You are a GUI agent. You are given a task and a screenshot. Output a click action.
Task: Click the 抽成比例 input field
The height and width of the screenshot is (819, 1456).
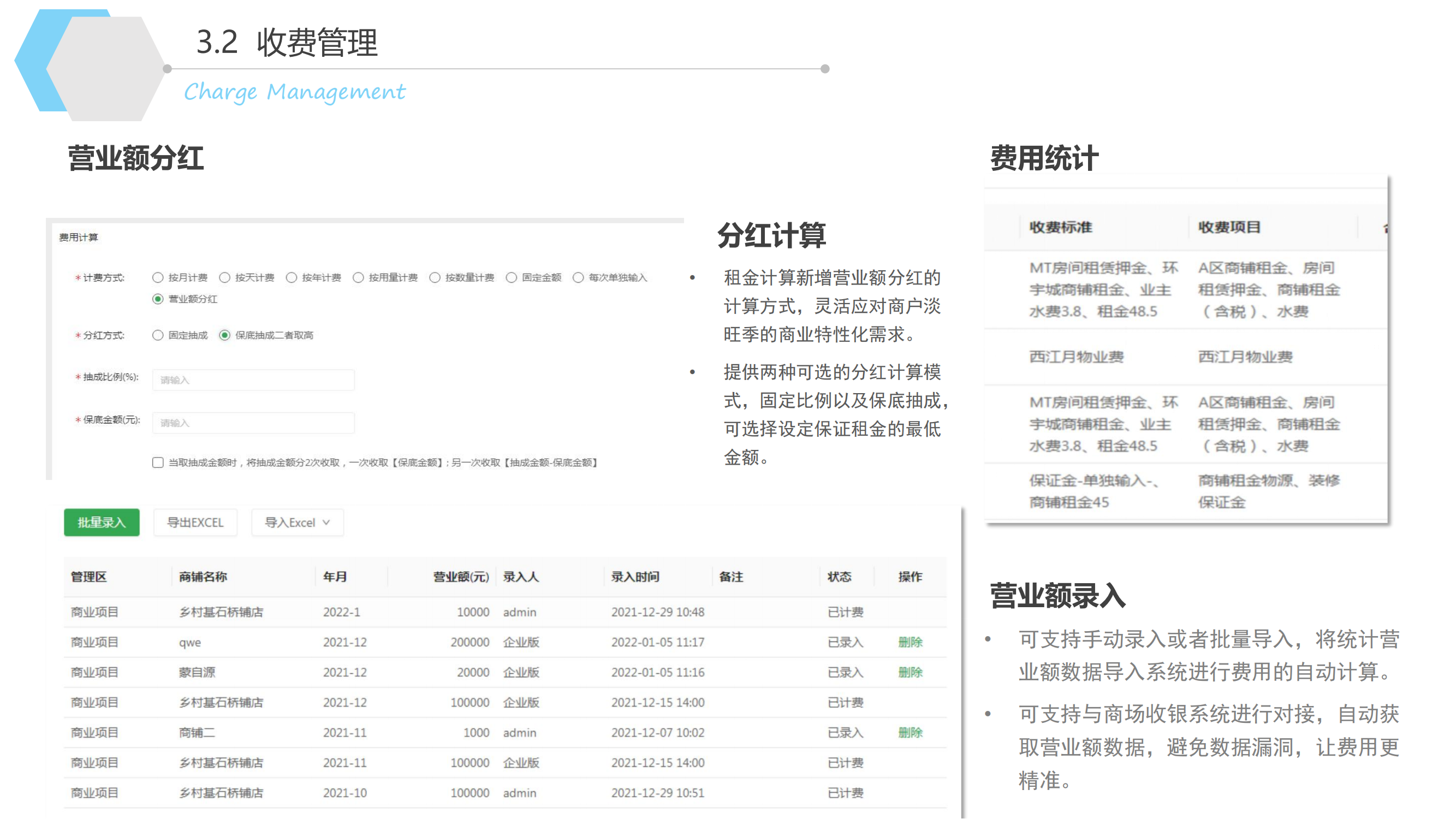coord(253,380)
